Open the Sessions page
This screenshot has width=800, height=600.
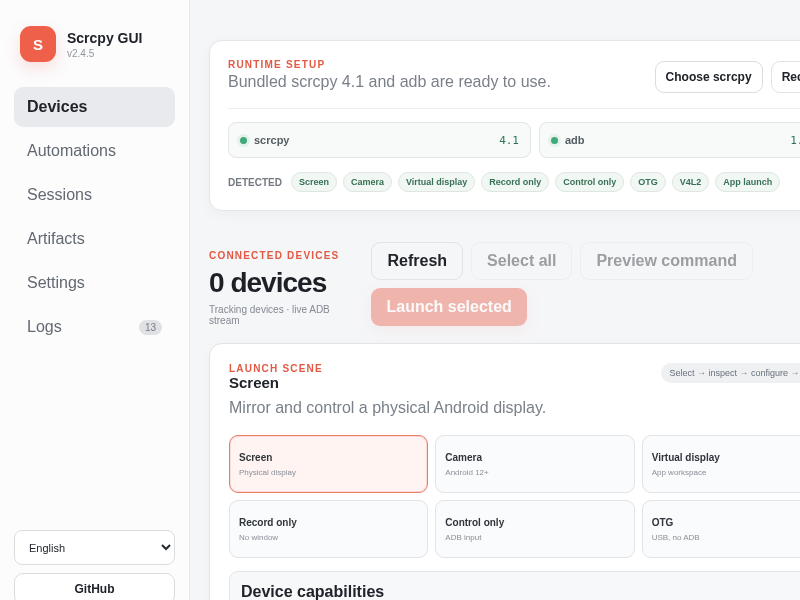tap(94, 194)
